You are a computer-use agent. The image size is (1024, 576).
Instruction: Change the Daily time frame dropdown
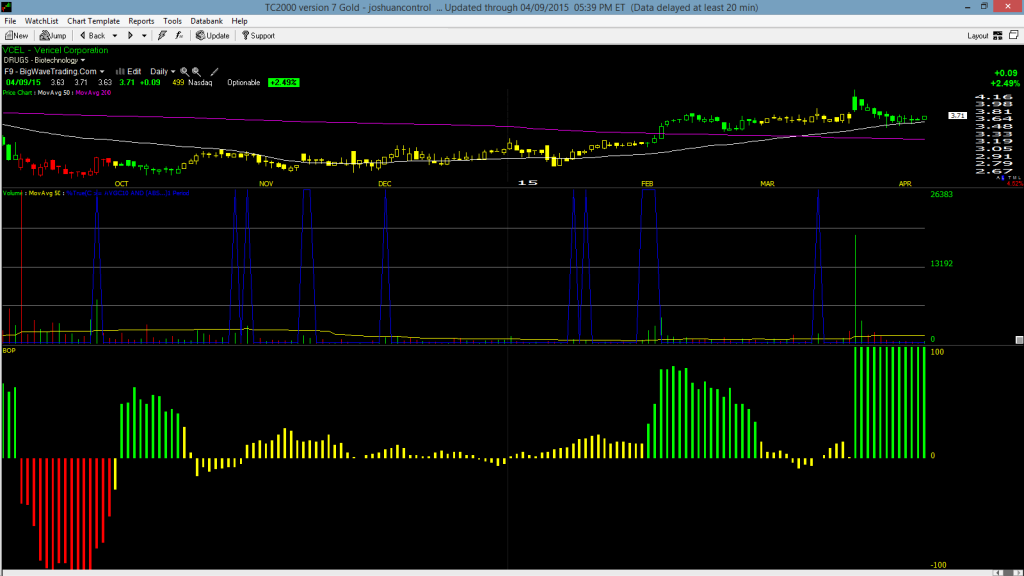click(x=163, y=71)
